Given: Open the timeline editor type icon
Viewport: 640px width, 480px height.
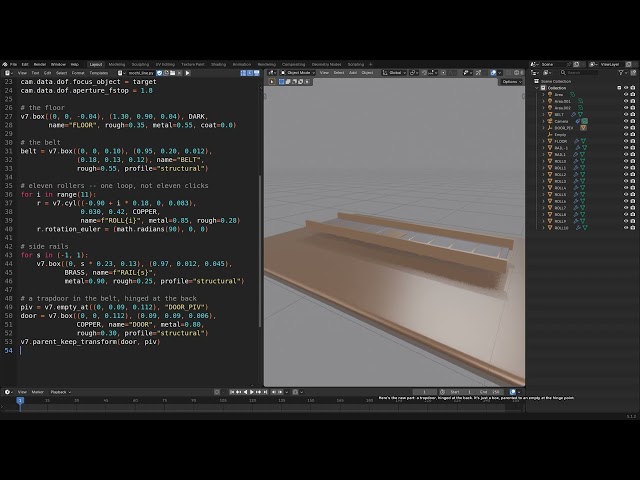Looking at the screenshot, I should pyautogui.click(x=8, y=392).
